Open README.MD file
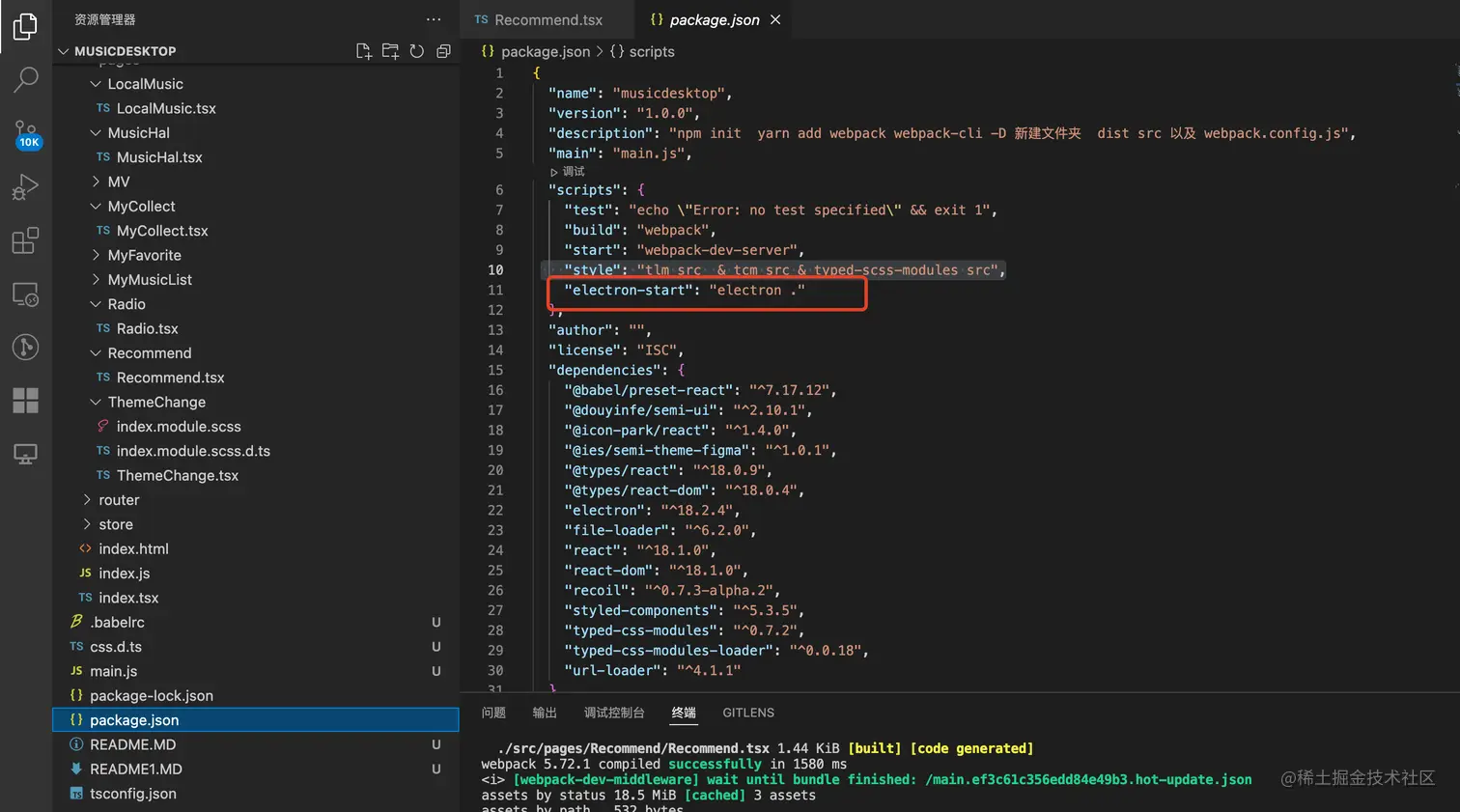 coord(256,744)
